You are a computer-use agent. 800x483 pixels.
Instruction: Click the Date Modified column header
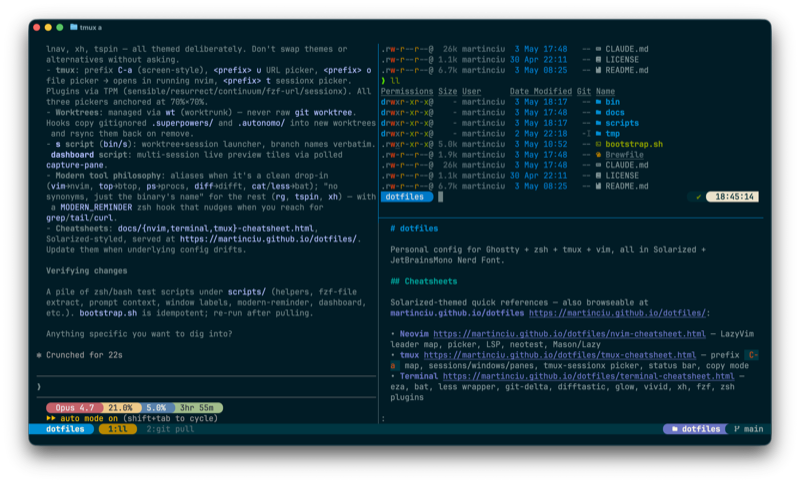[x=541, y=91]
